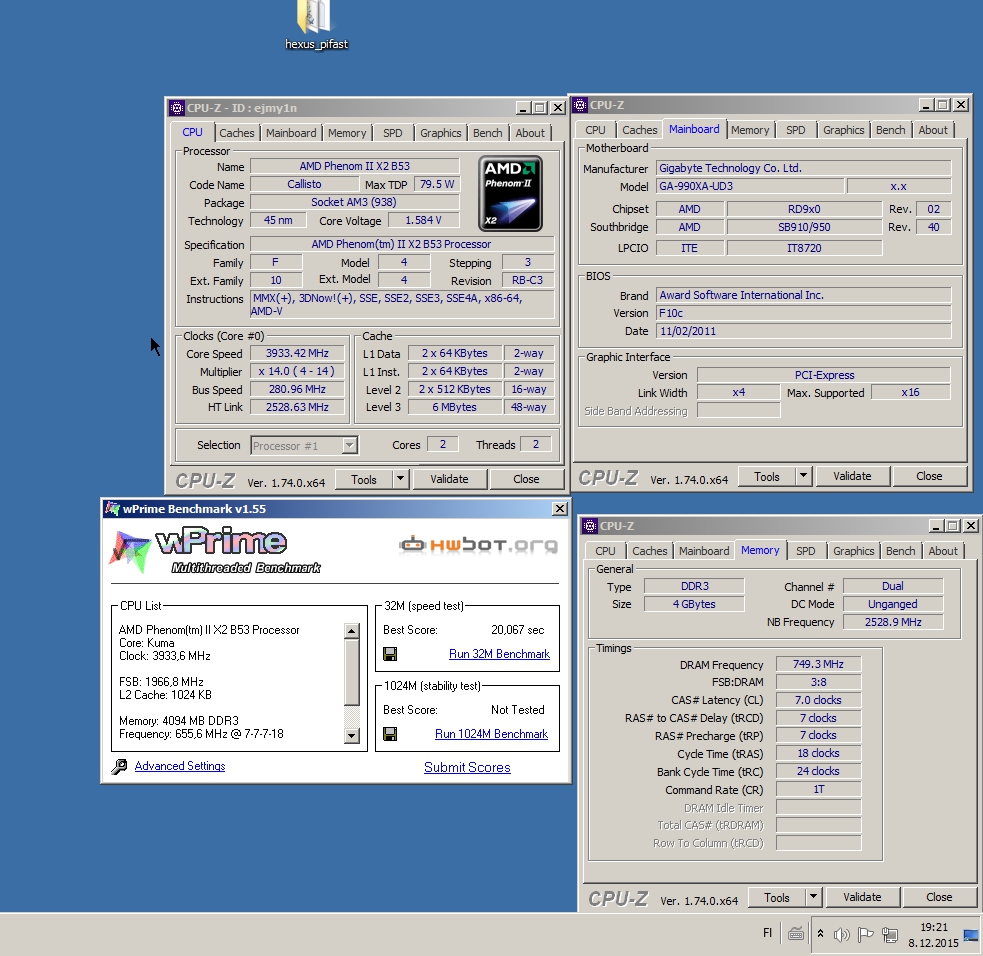This screenshot has height=956, width=983.
Task: Open Tools dropdown arrow in Mainboard window
Action: pyautogui.click(x=804, y=476)
